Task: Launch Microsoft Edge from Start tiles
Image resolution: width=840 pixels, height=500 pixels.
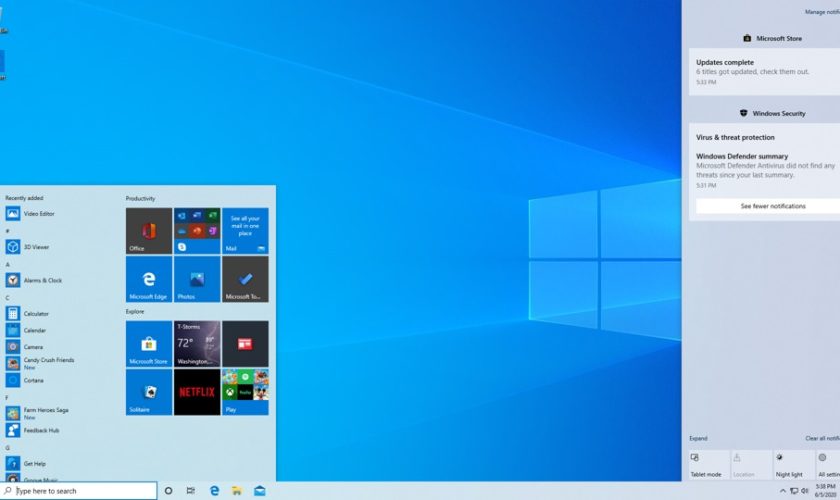Action: tap(149, 279)
